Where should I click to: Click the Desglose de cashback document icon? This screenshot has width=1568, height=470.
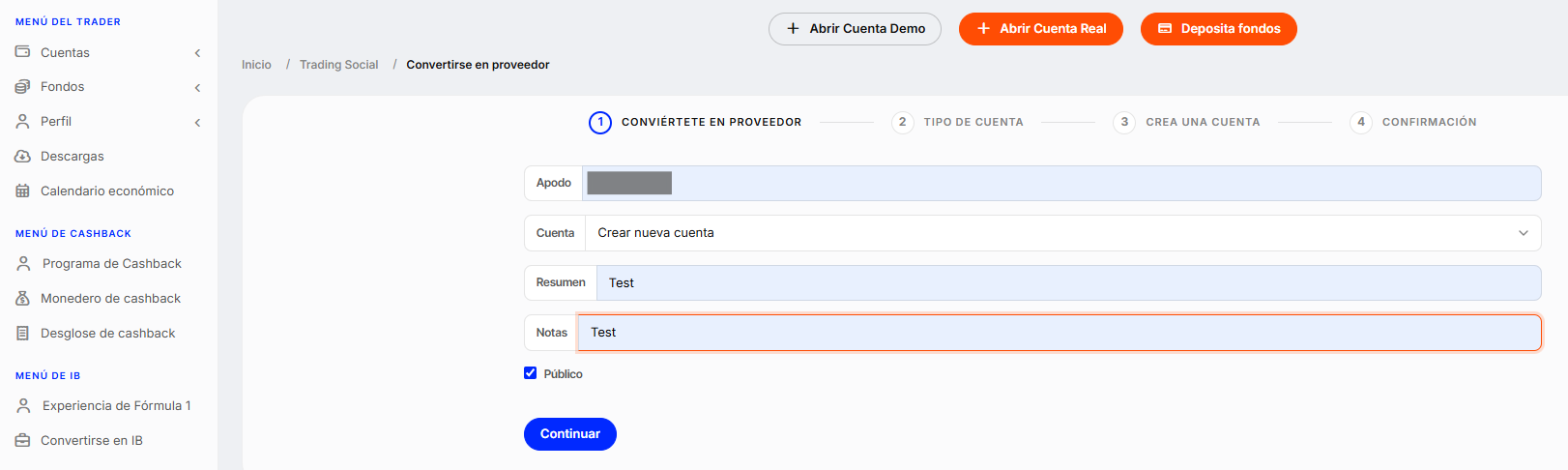pyautogui.click(x=22, y=334)
